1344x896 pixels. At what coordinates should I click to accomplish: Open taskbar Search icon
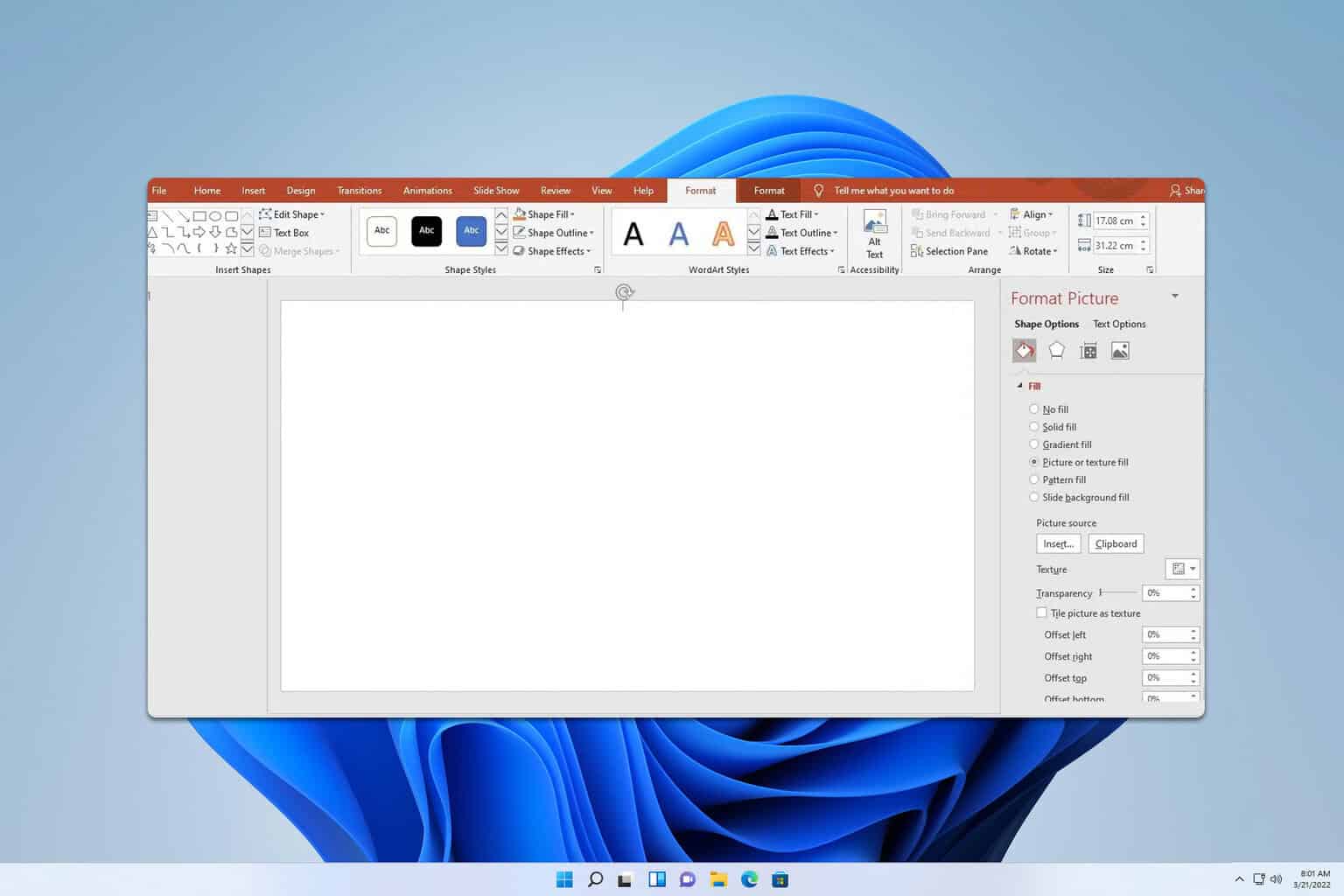coord(595,879)
